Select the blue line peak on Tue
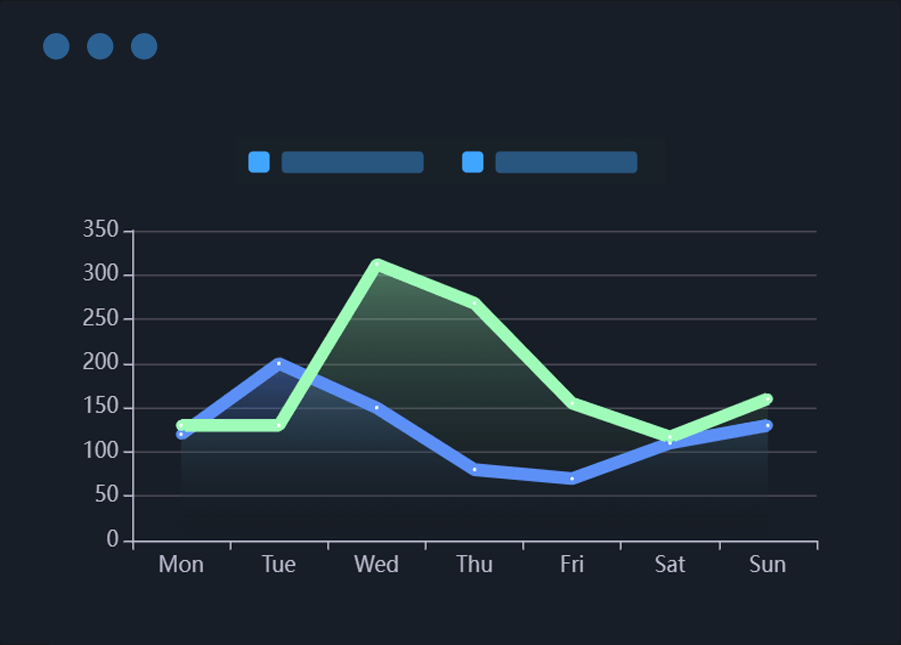901x645 pixels. (279, 363)
